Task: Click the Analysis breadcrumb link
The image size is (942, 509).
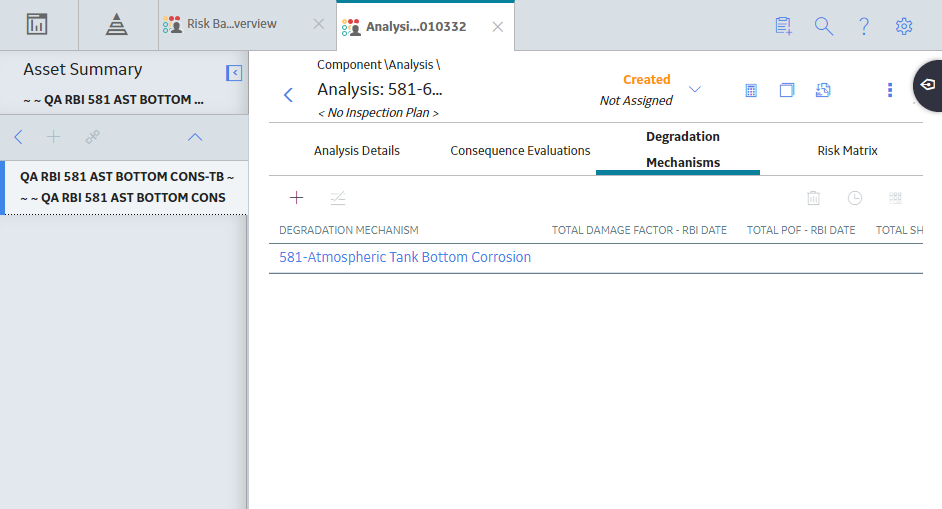Action: (x=411, y=64)
